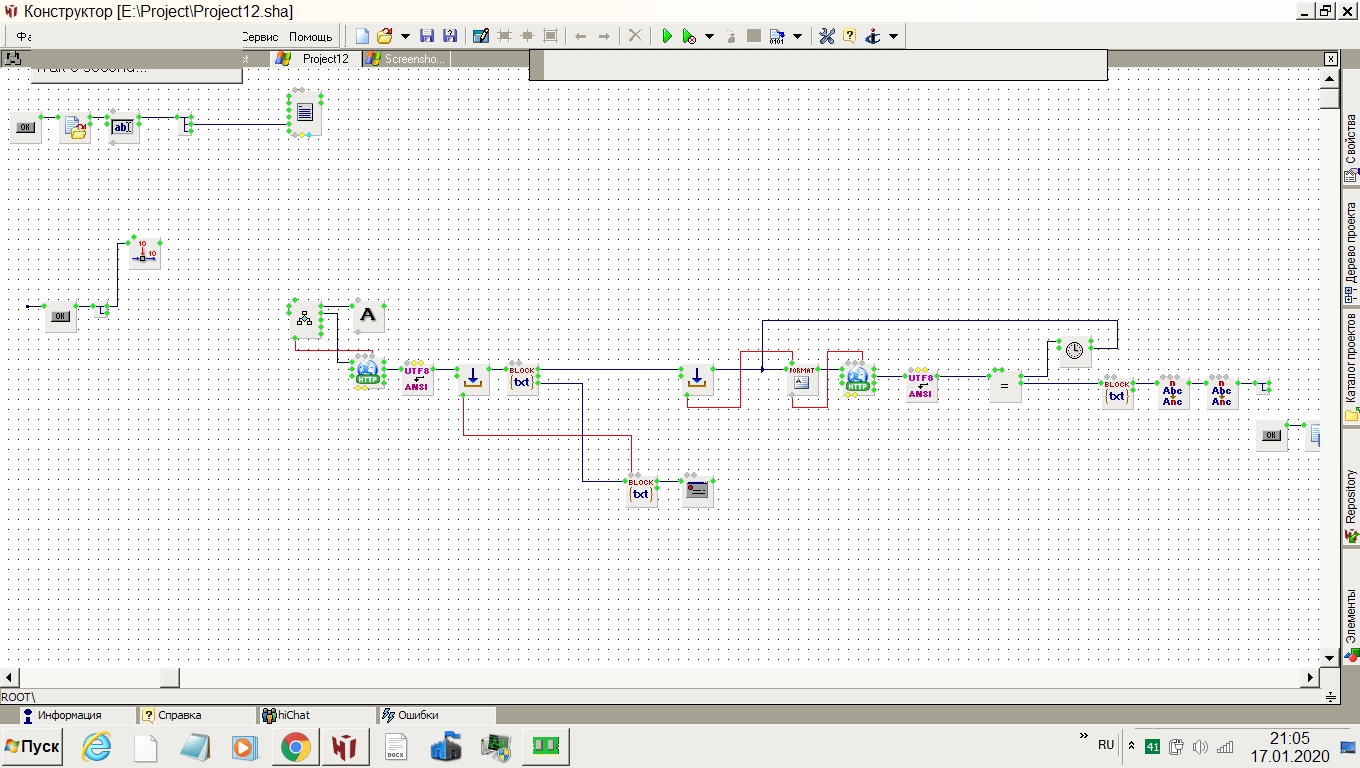1360x768 pixels.
Task: Close the editor pane with the X button
Action: 1330,59
